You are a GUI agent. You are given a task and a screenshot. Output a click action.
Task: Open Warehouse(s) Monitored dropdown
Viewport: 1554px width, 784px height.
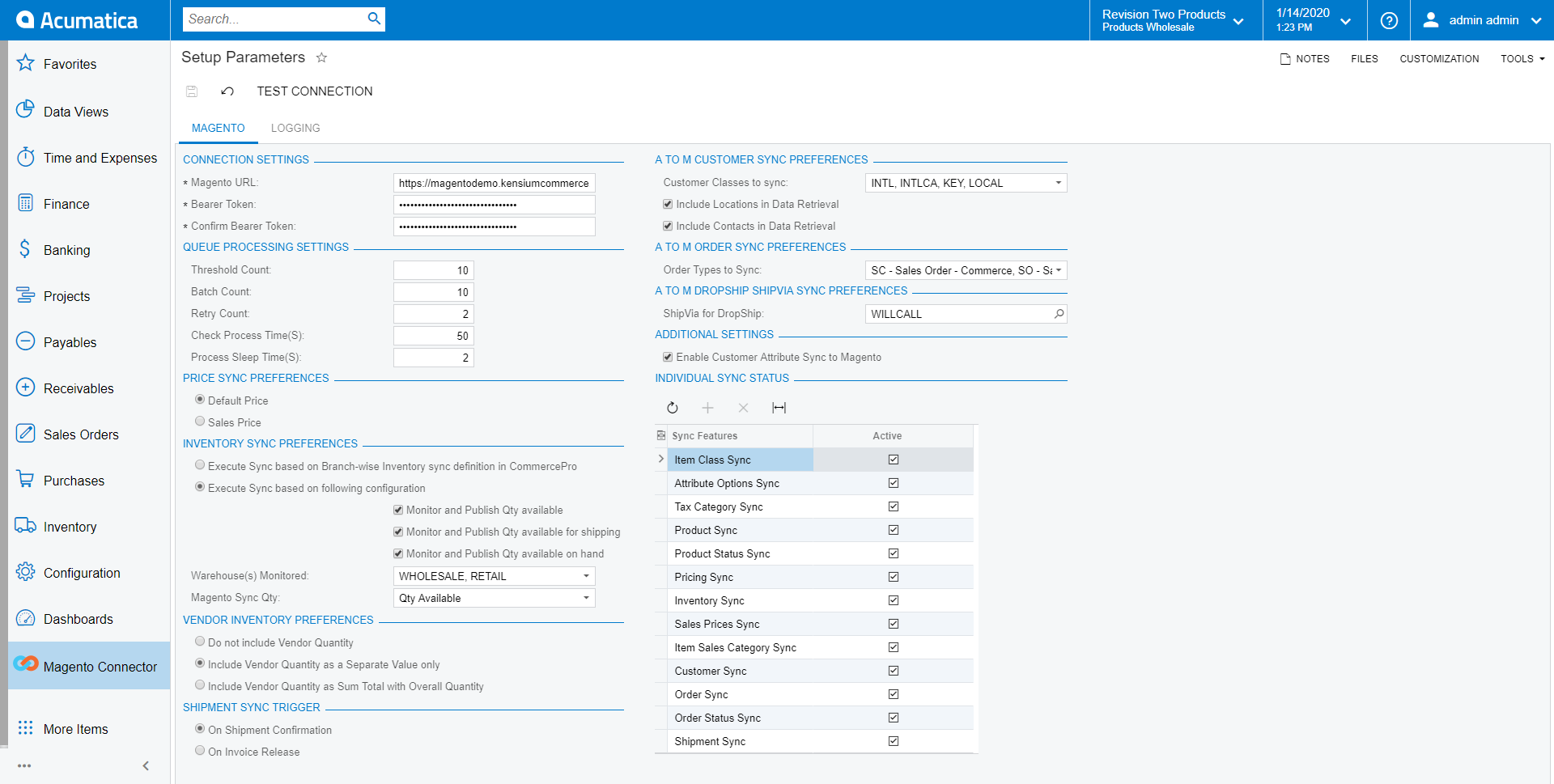[x=586, y=576]
